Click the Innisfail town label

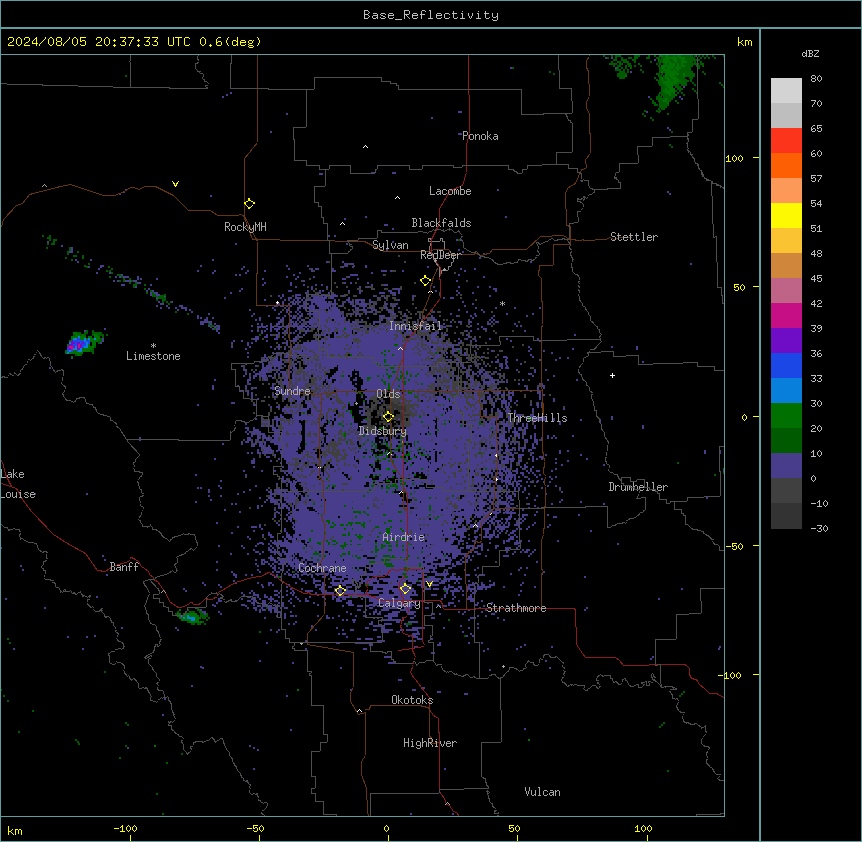click(x=415, y=326)
